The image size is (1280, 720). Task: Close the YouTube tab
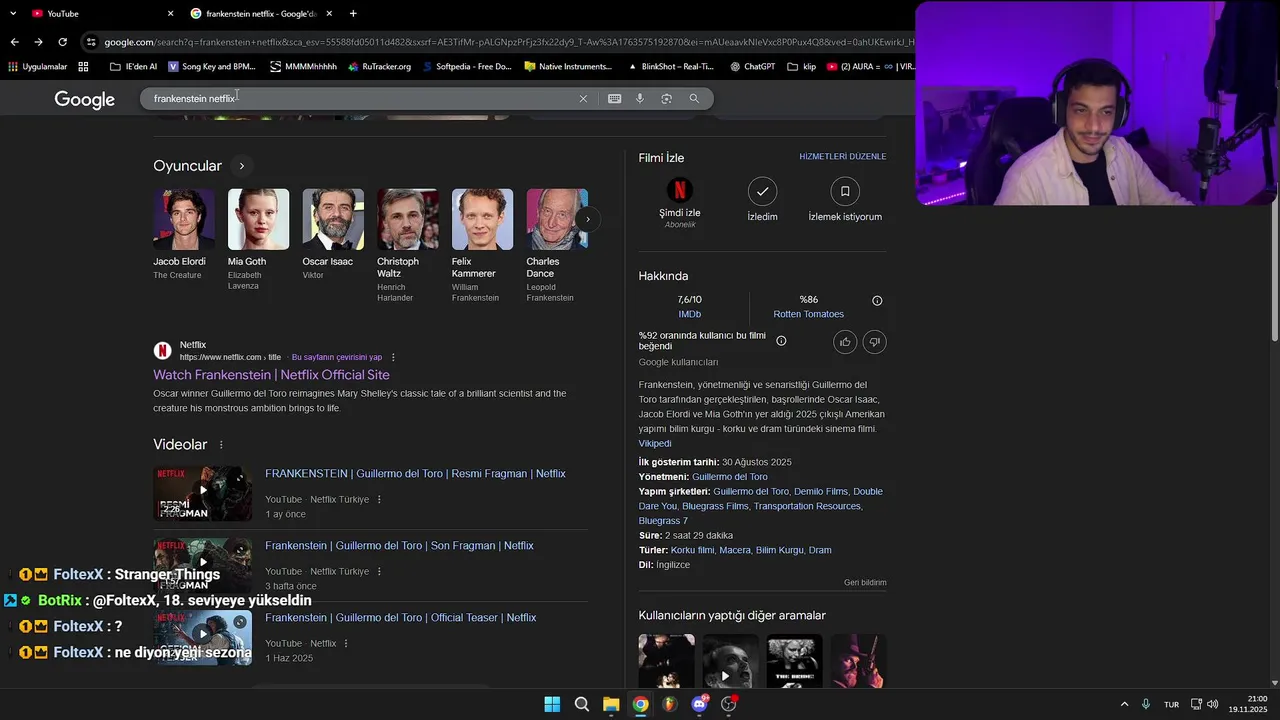[x=170, y=13]
